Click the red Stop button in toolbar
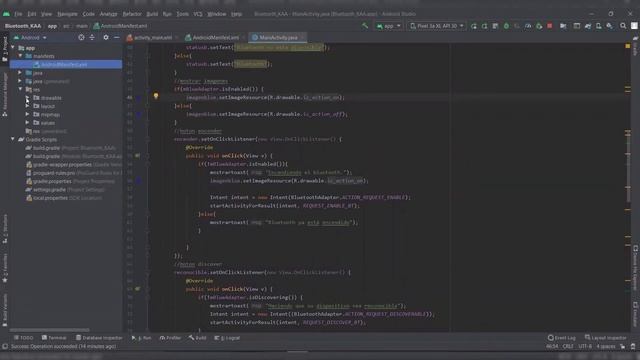 coord(549,26)
